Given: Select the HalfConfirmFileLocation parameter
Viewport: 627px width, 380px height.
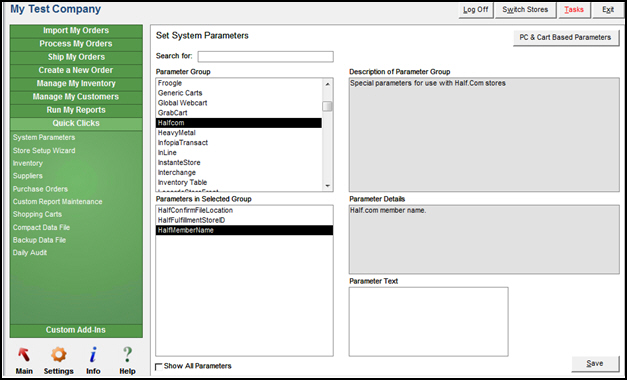Looking at the screenshot, I should click(244, 210).
